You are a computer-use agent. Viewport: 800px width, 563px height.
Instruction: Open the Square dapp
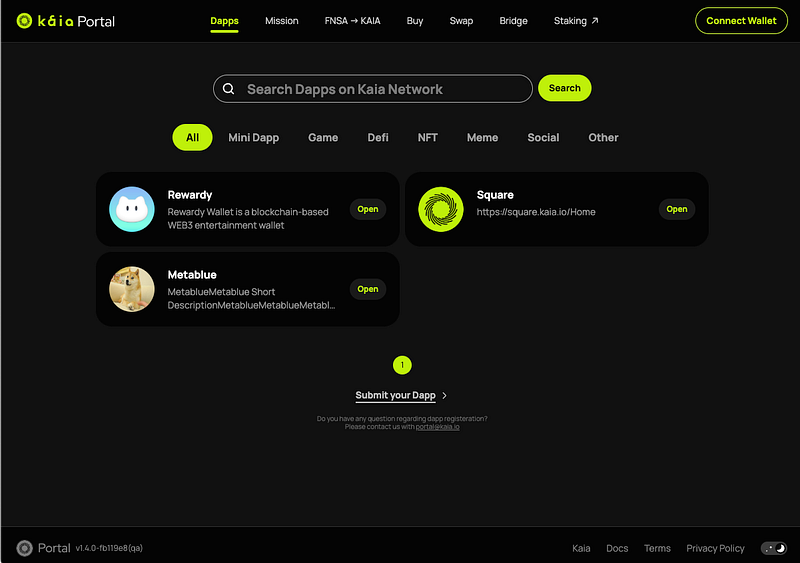677,209
